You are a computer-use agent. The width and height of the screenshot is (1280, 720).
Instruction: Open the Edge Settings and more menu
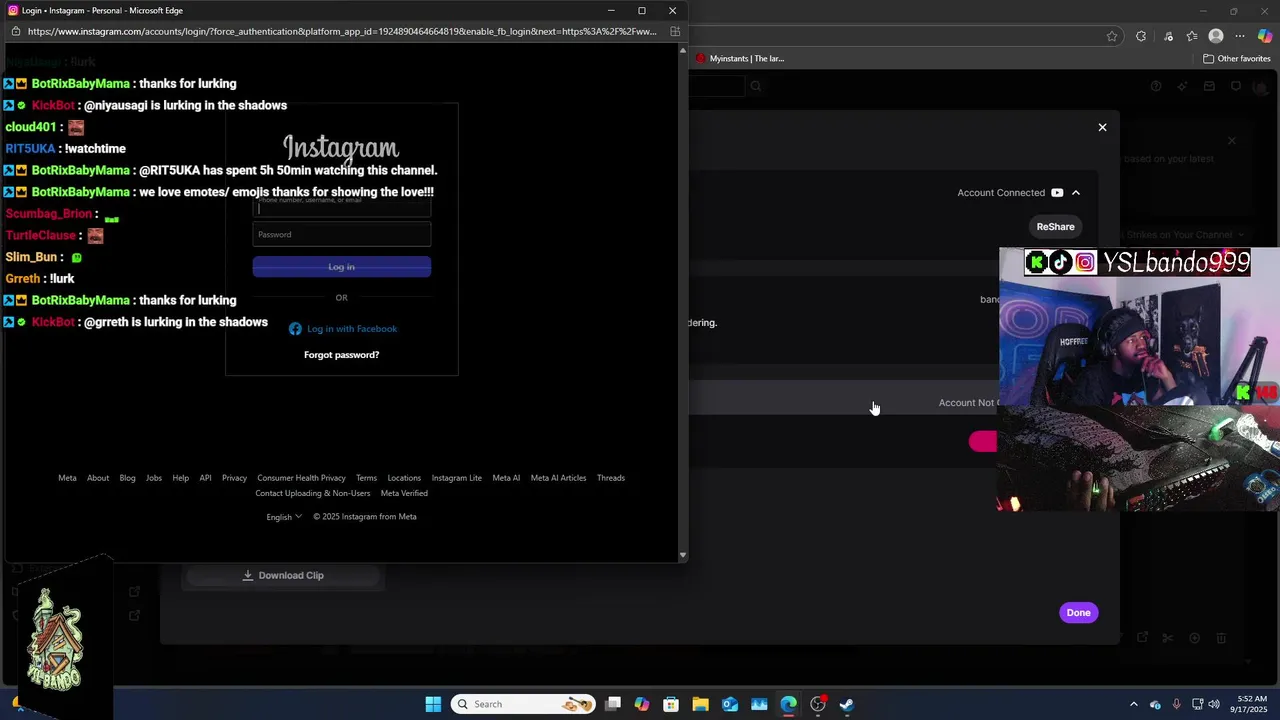1240,36
